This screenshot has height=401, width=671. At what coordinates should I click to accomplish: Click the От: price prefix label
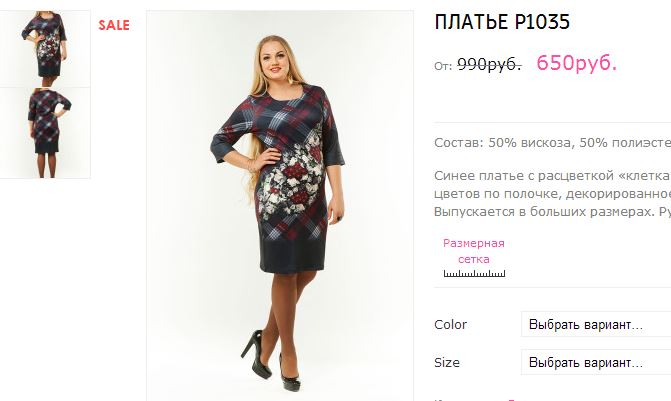[x=443, y=66]
